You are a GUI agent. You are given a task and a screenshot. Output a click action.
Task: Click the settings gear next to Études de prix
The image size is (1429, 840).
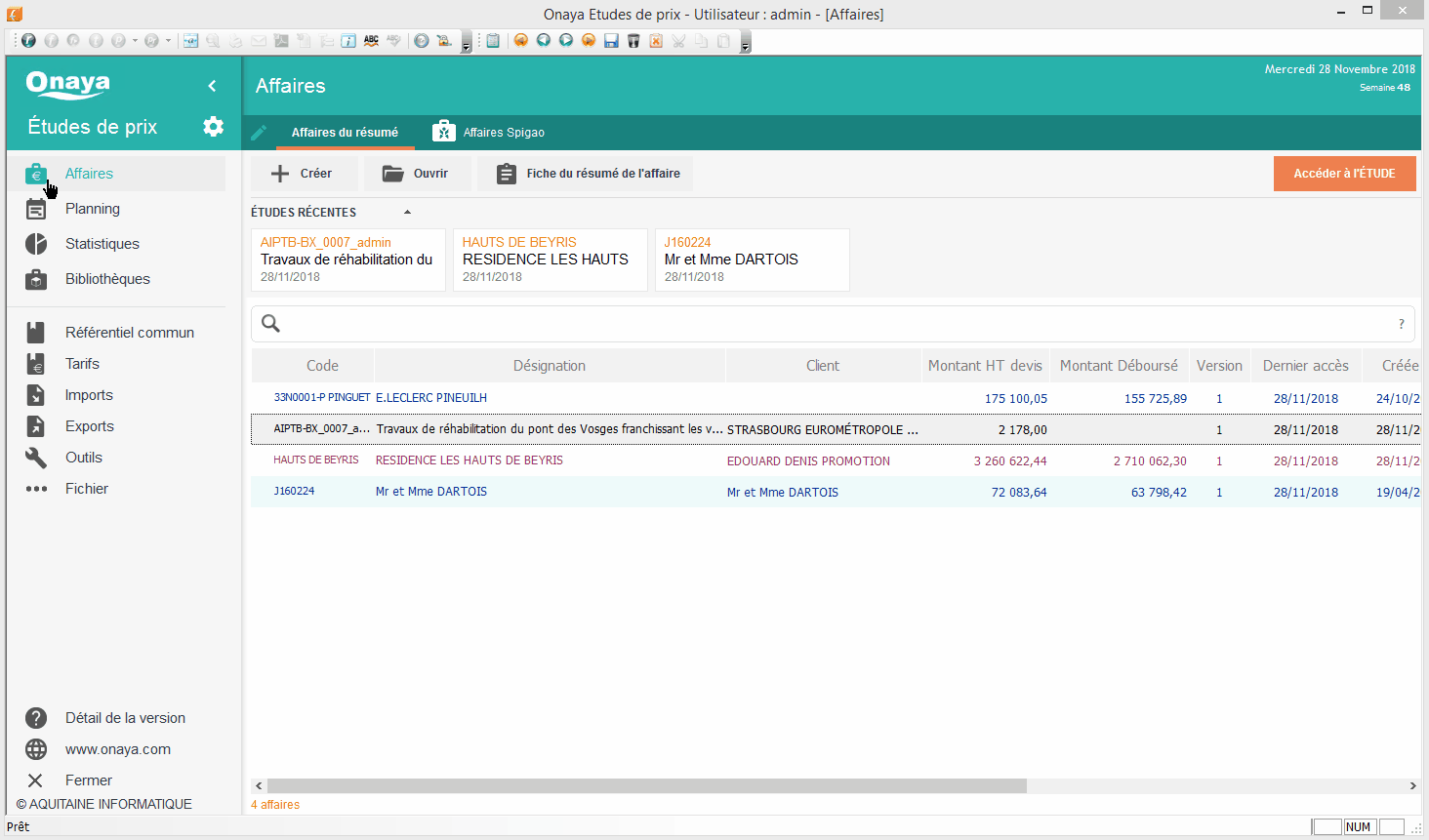coord(213,127)
